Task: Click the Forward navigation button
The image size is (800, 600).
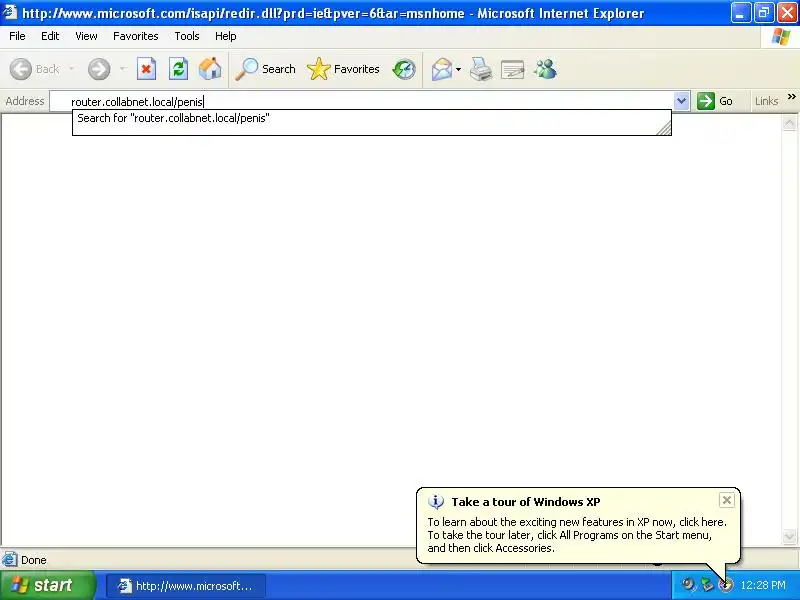Action: [x=99, y=69]
